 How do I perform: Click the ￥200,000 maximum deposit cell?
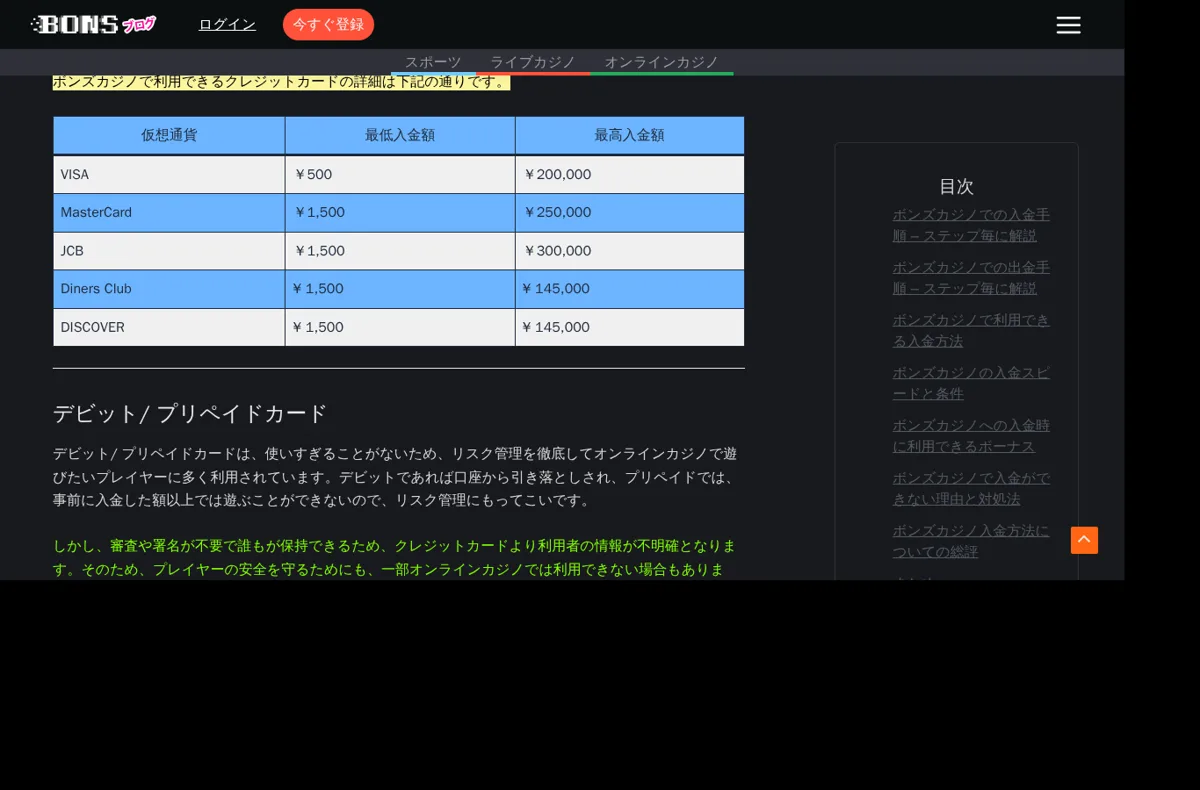[630, 174]
